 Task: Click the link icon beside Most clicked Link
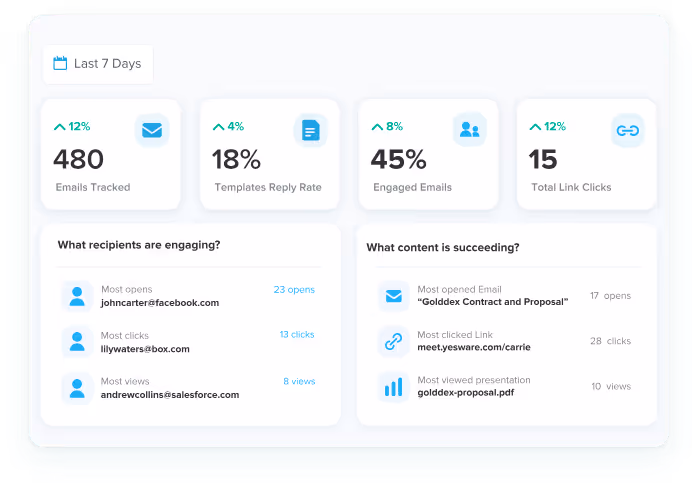[394, 341]
